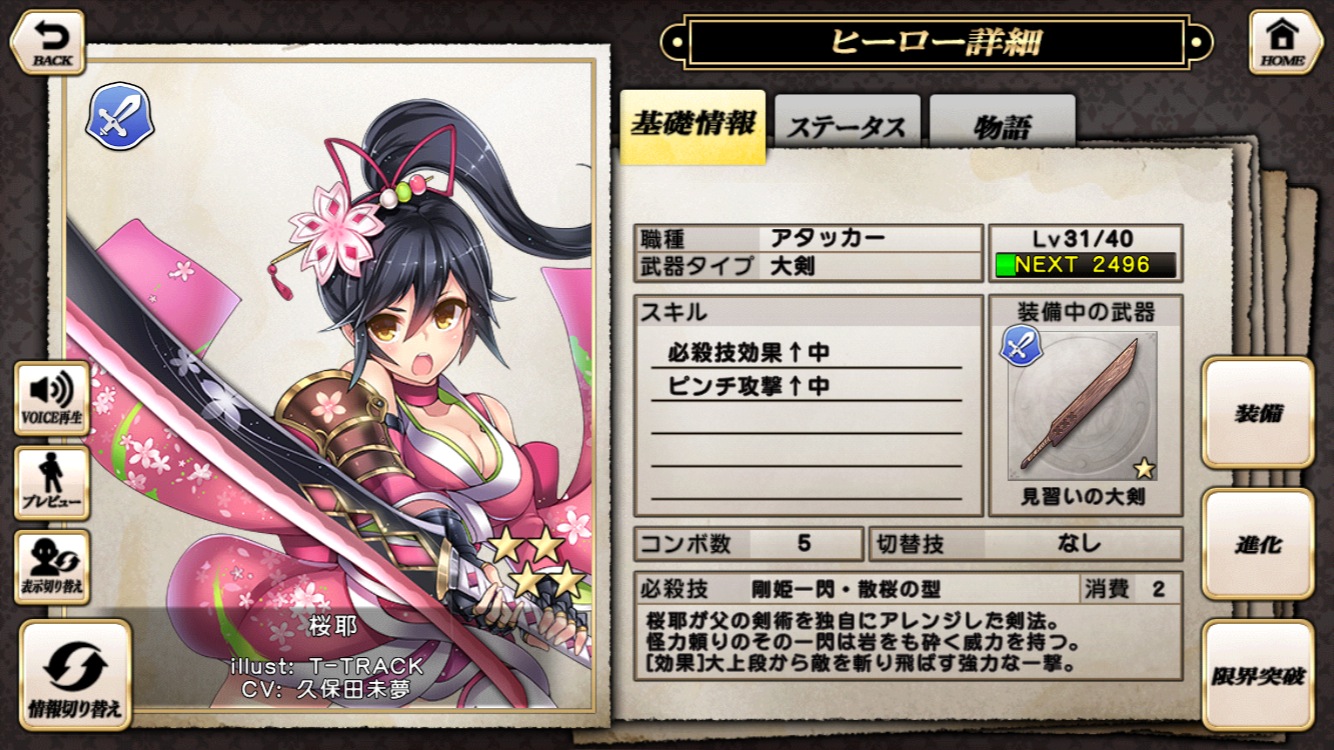Play the character voice with VOICE再生

(52, 398)
